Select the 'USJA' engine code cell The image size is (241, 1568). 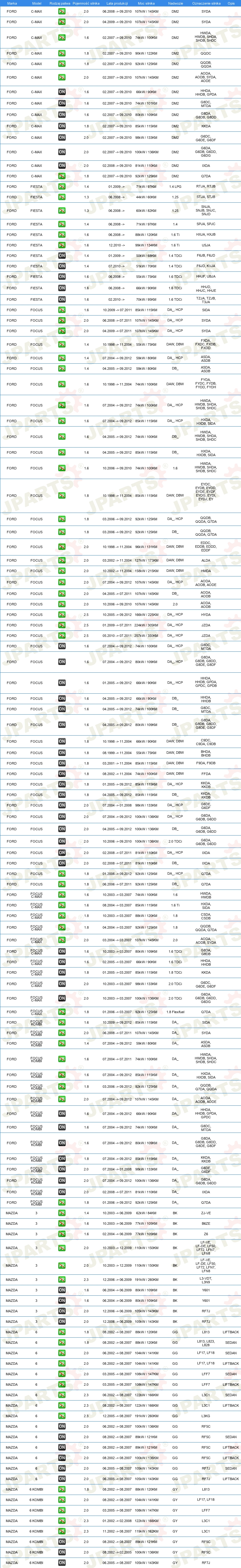[x=206, y=245]
